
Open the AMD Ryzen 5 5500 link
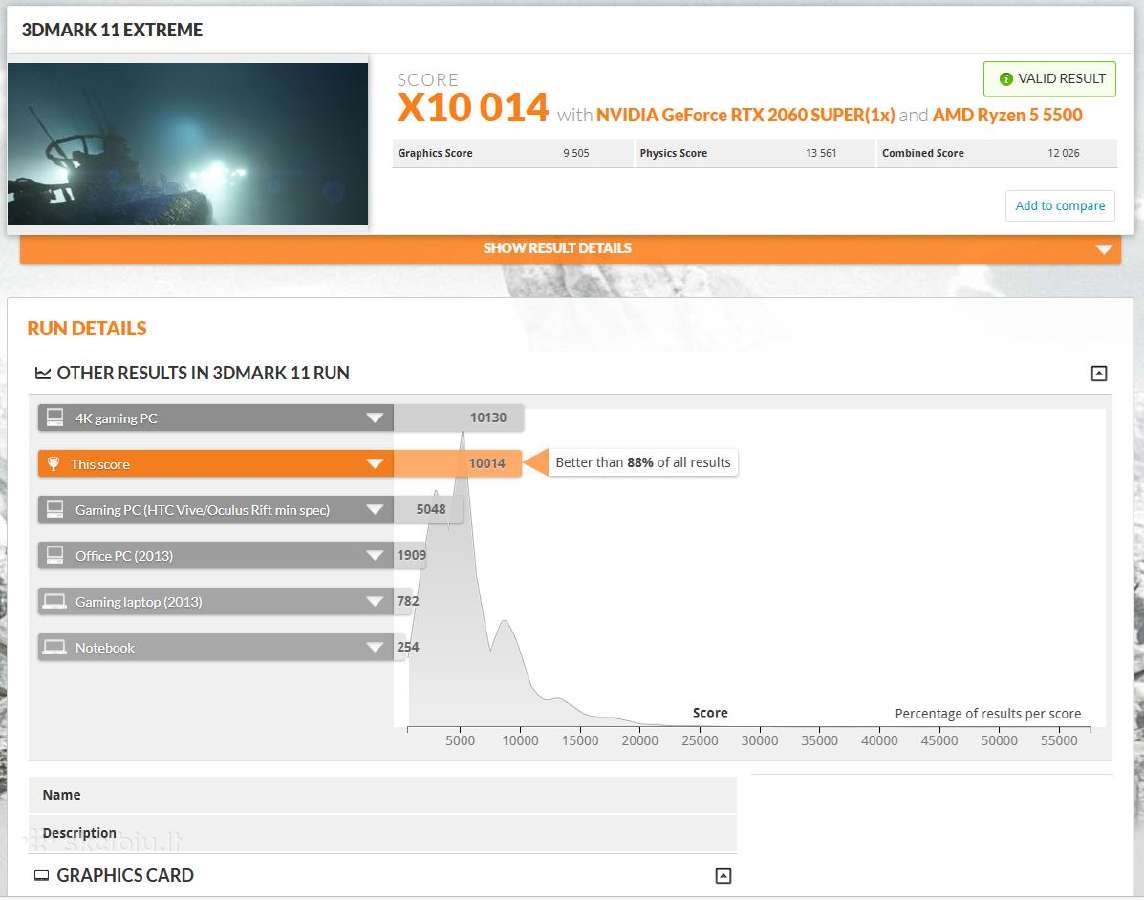pos(1008,115)
